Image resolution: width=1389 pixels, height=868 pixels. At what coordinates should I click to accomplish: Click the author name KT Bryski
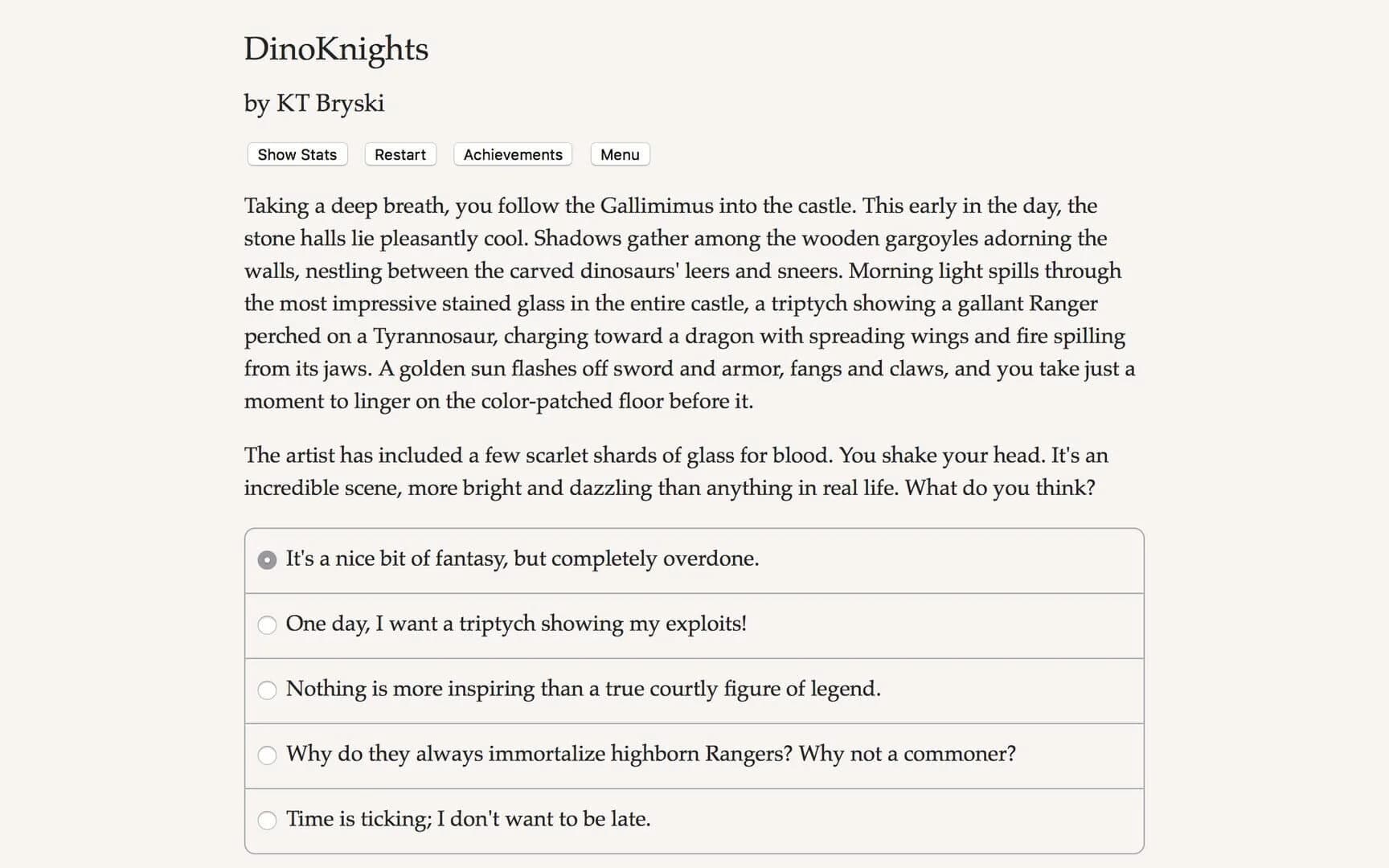(x=314, y=103)
